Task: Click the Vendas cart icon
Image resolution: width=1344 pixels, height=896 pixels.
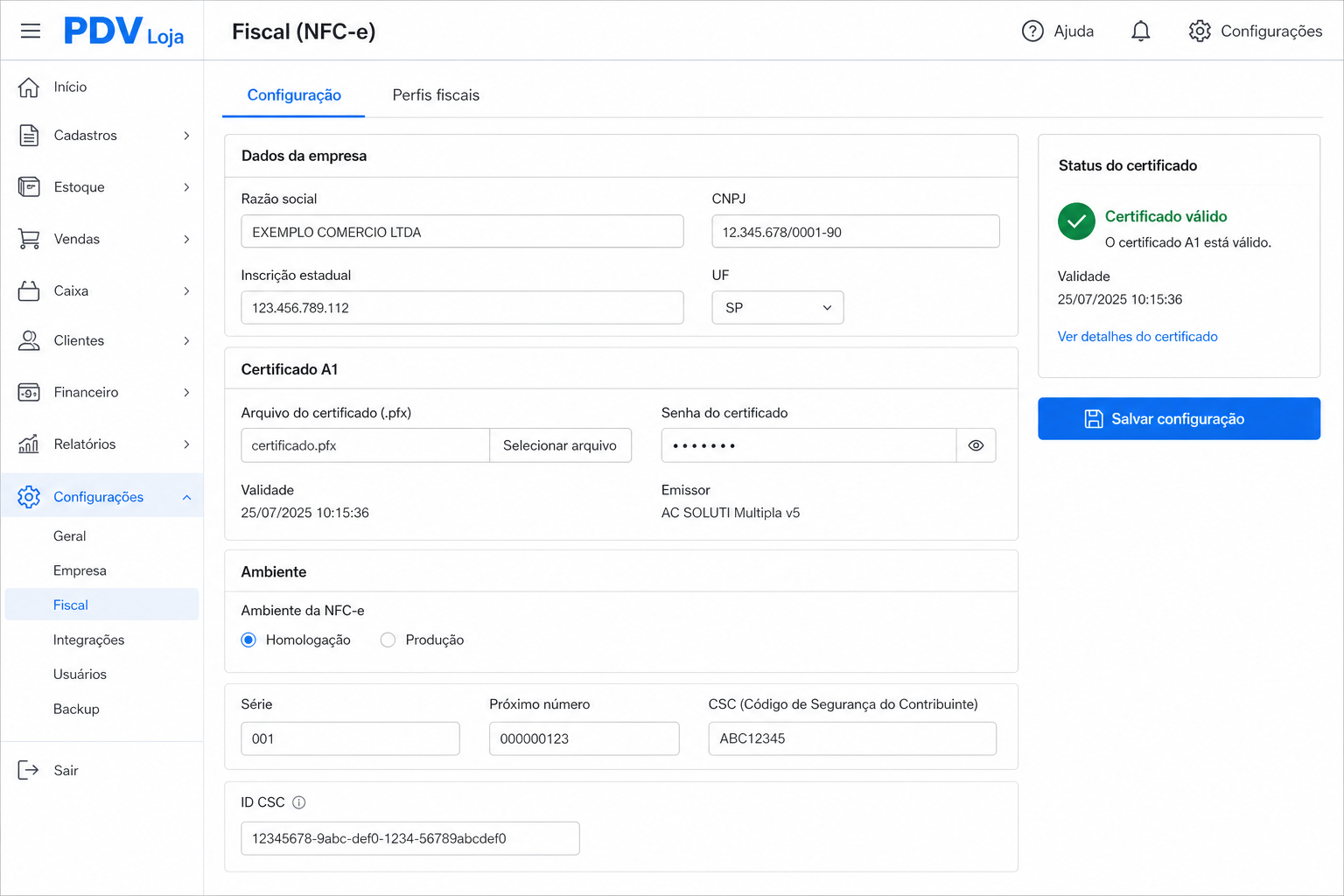Action: [29, 239]
